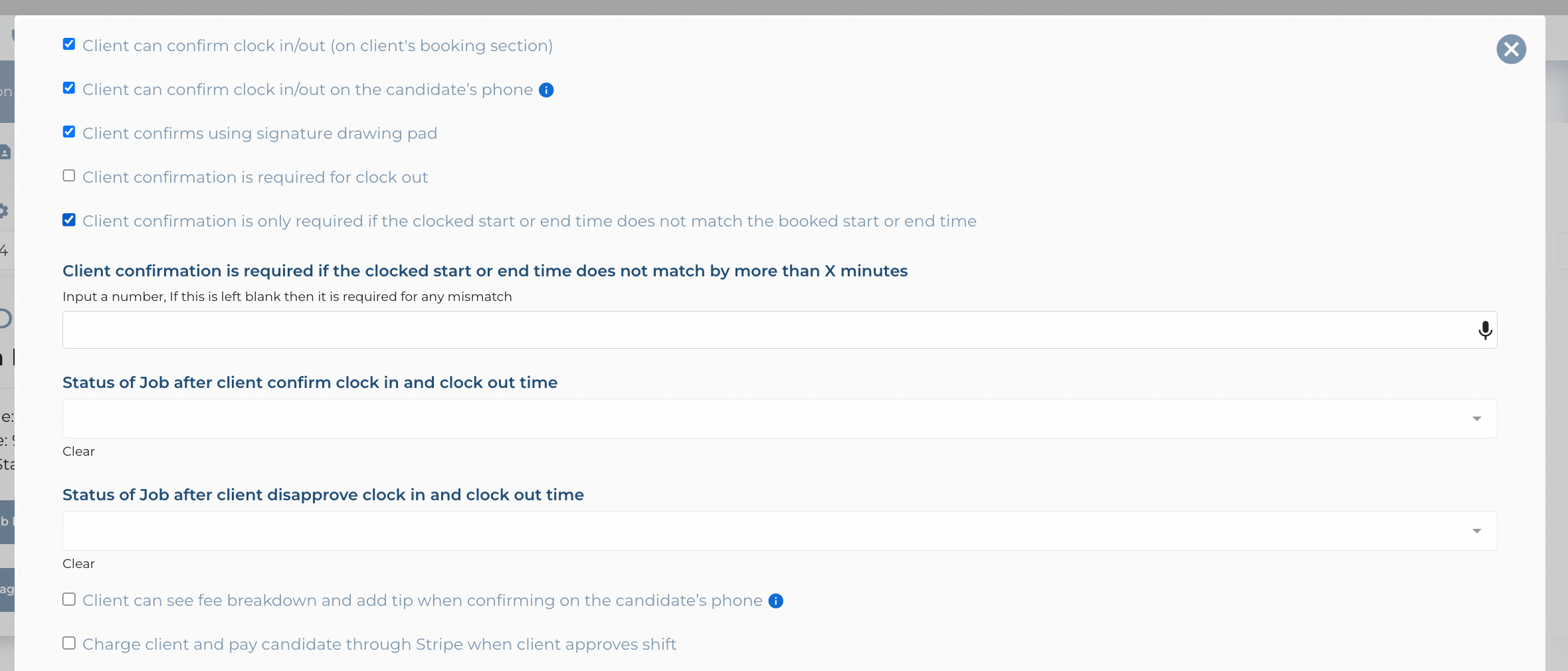Viewport: 1568px width, 671px height.
Task: Click Clear under the client disapprove status dropdown
Action: 78,564
